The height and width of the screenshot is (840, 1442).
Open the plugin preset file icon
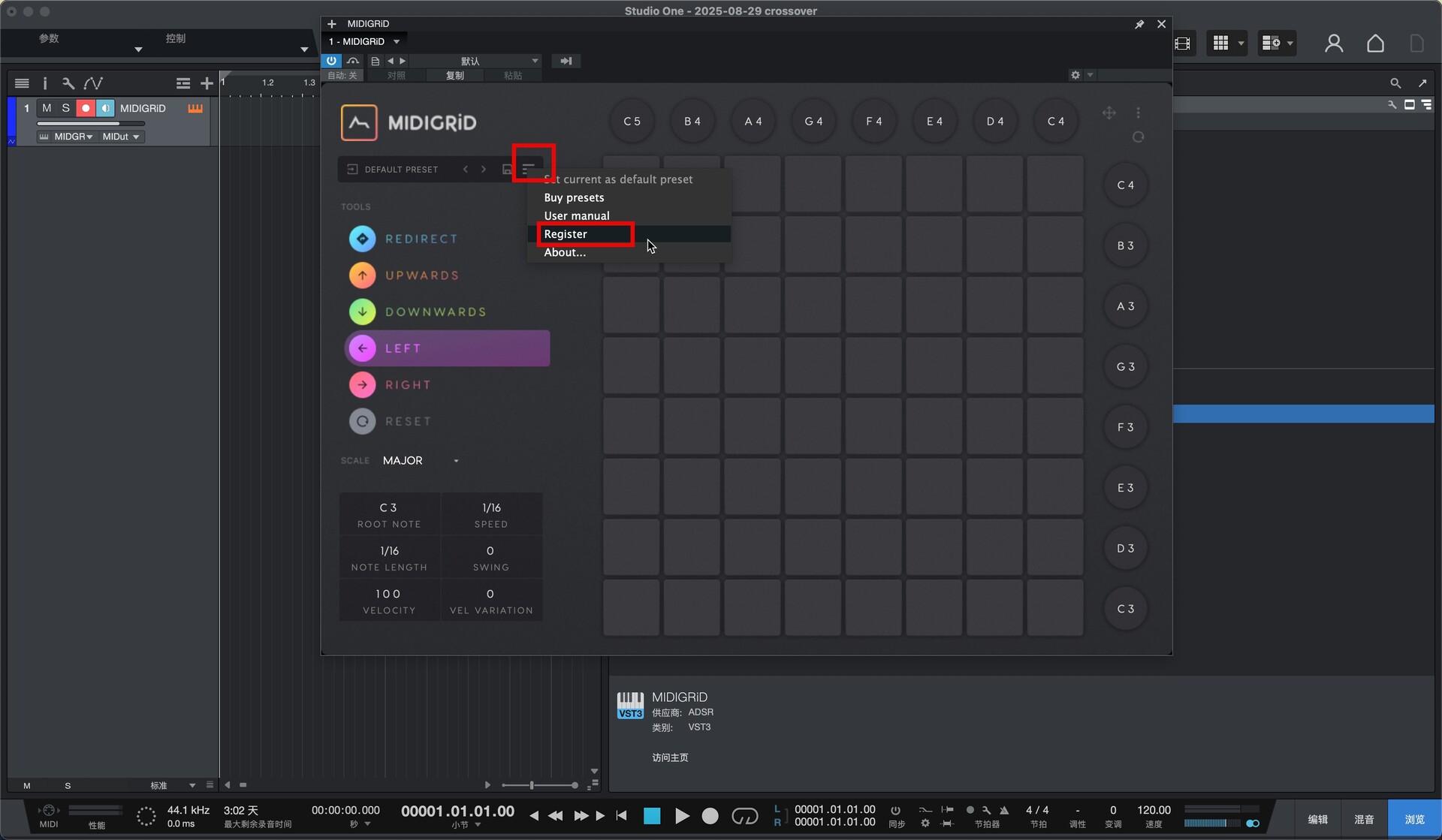coord(376,61)
